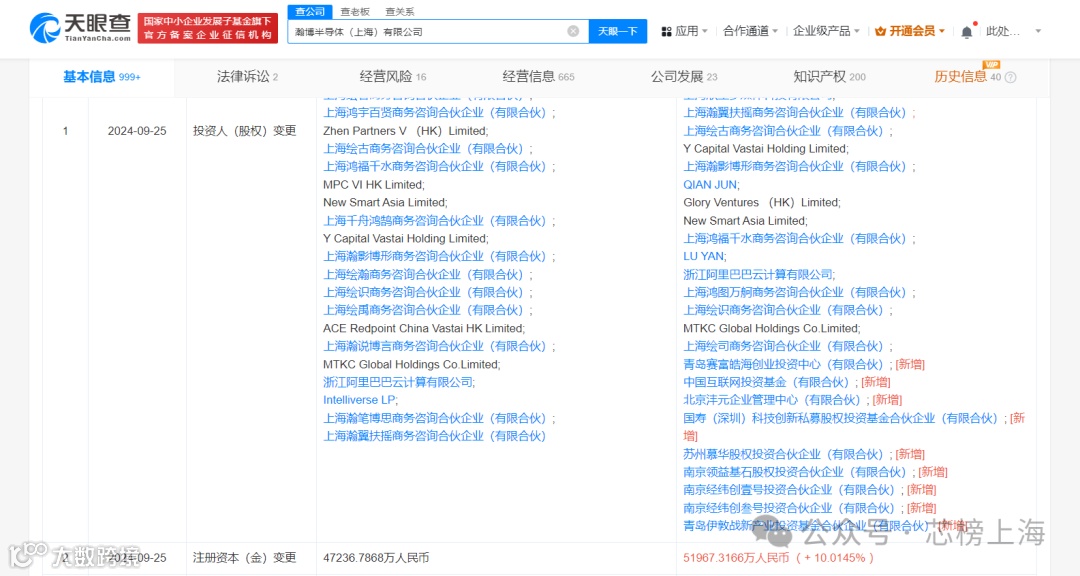This screenshot has width=1080, height=576.
Task: Open the 上海绘司商务咨询合伙企业 link
Action: point(783,347)
